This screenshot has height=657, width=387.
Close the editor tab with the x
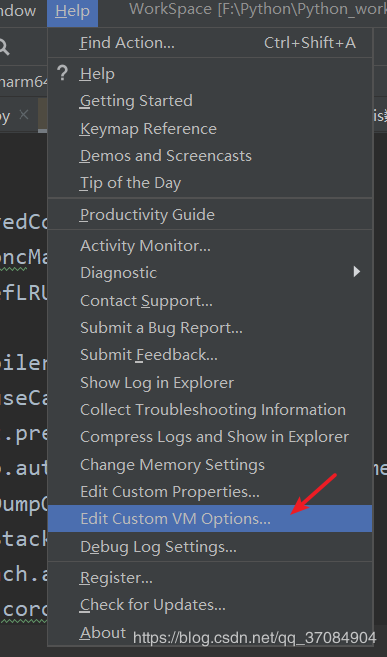(24, 114)
